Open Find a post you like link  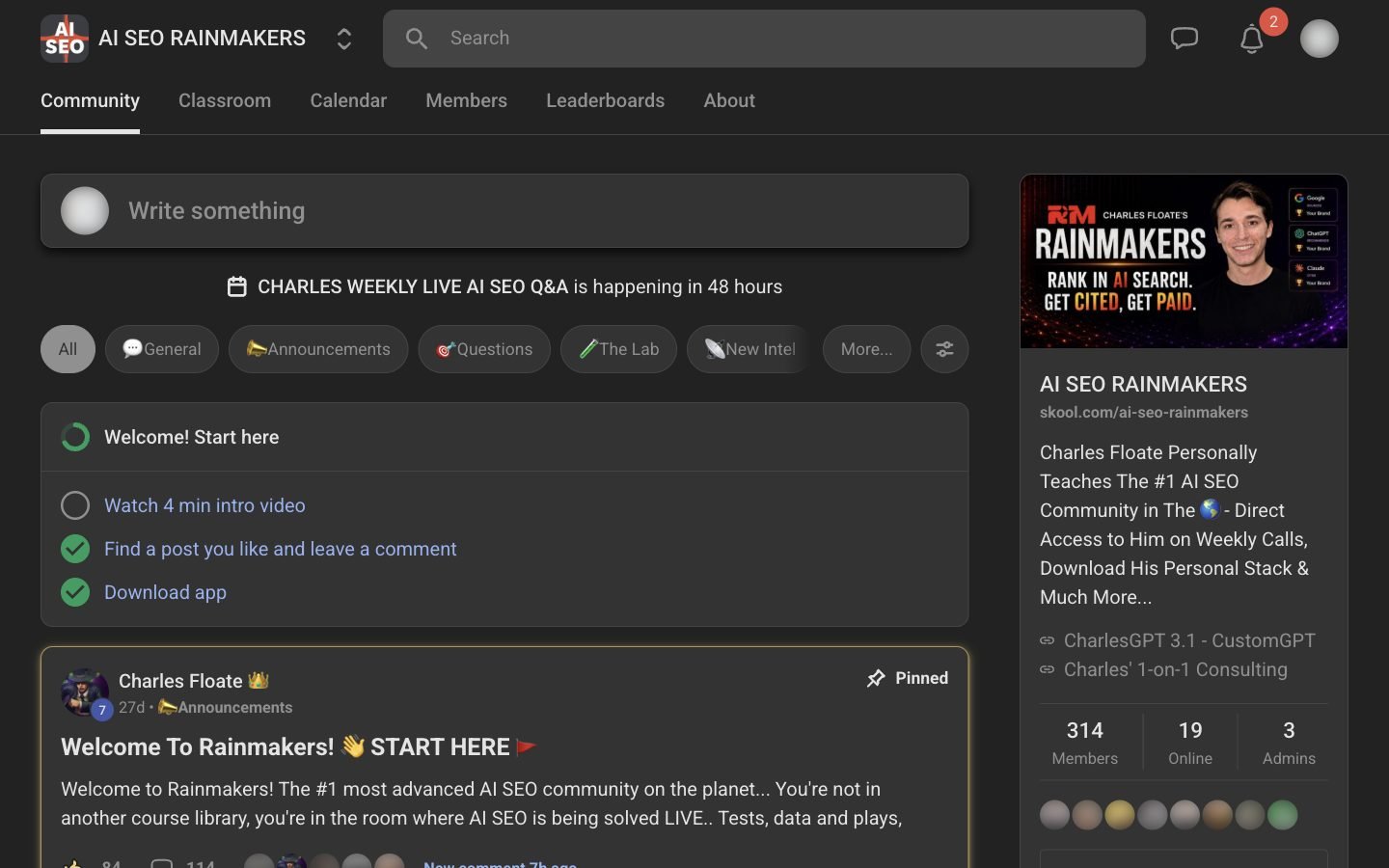click(x=280, y=549)
